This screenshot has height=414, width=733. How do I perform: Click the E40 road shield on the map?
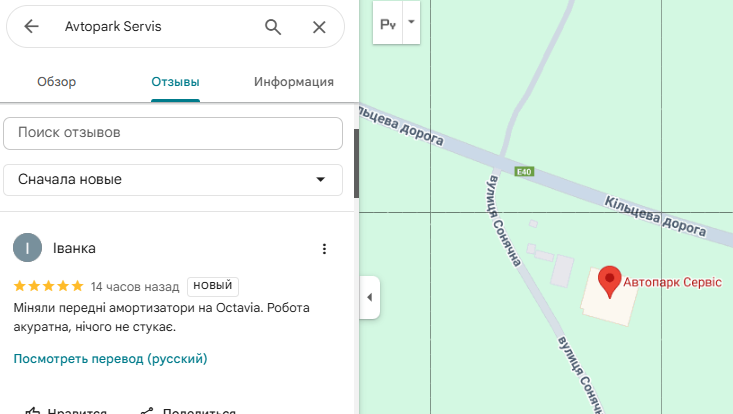click(524, 171)
